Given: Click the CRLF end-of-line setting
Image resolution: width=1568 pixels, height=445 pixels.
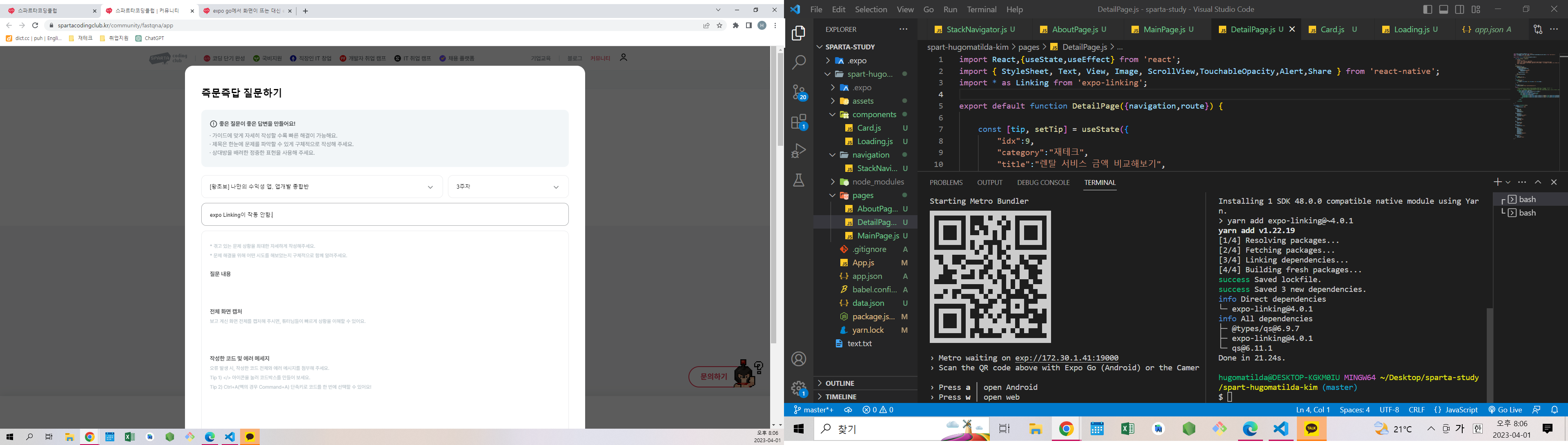Looking at the screenshot, I should (1417, 410).
